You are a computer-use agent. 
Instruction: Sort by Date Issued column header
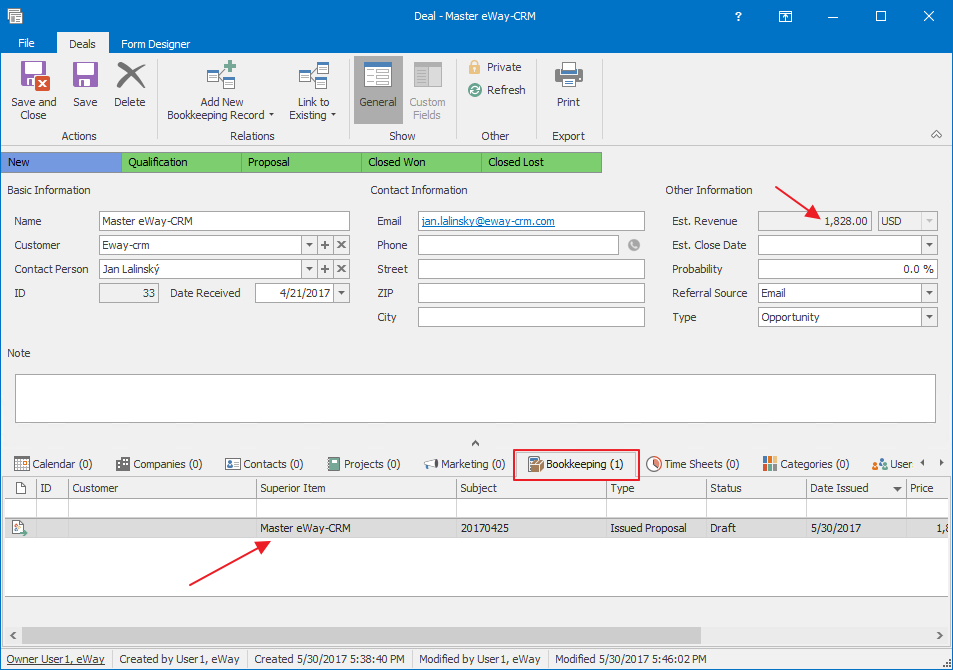click(855, 488)
